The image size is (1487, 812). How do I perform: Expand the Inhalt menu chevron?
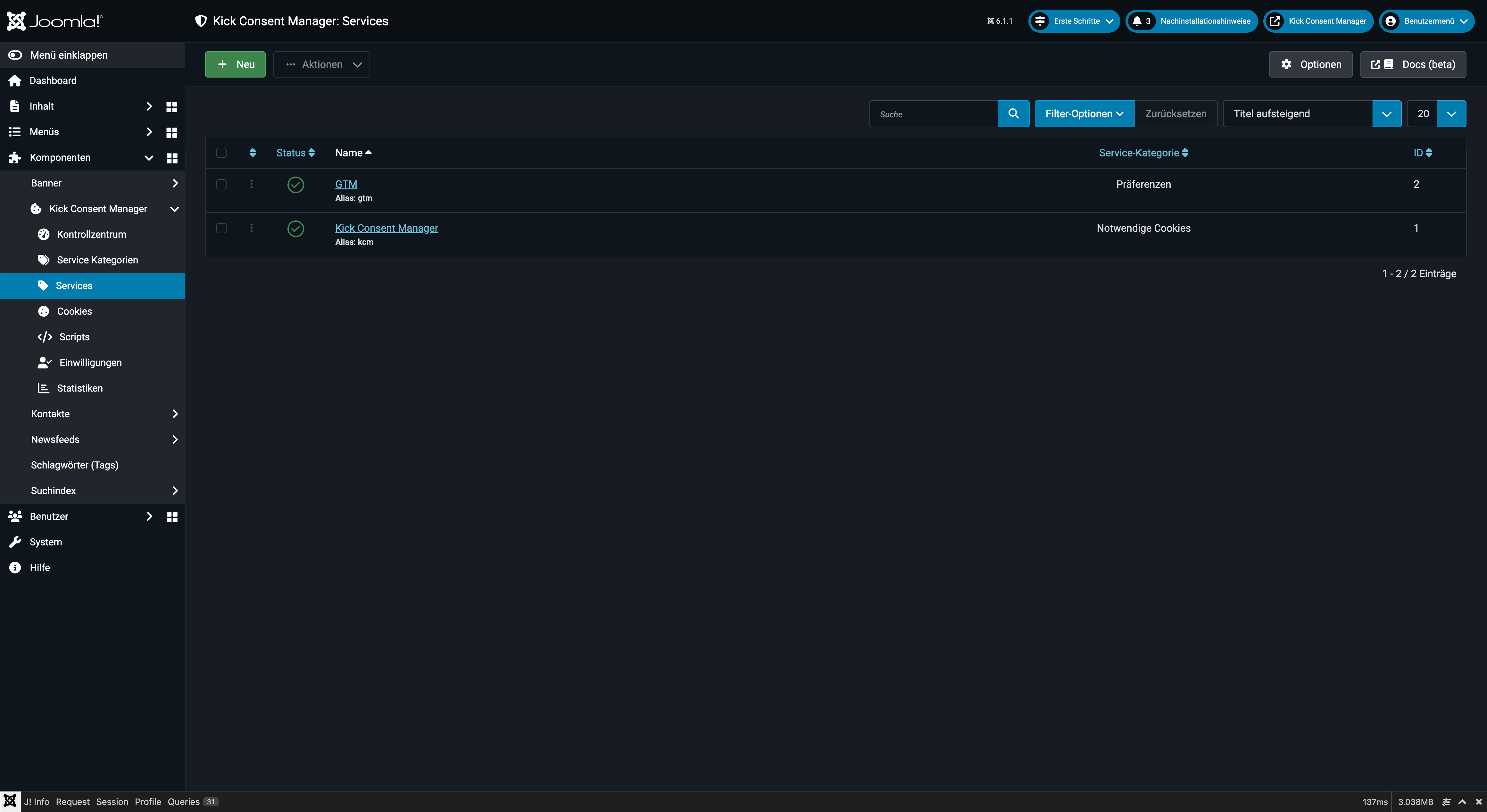(x=149, y=106)
